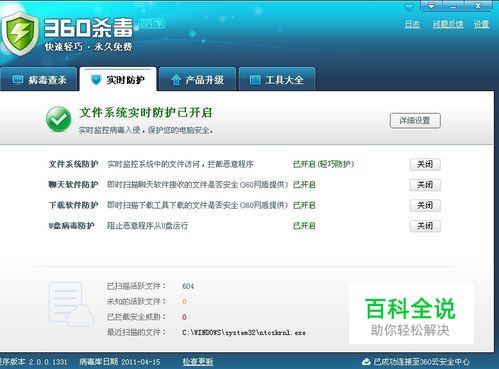Click the monitor icon on 病毒查杀 tab

(x=17, y=80)
